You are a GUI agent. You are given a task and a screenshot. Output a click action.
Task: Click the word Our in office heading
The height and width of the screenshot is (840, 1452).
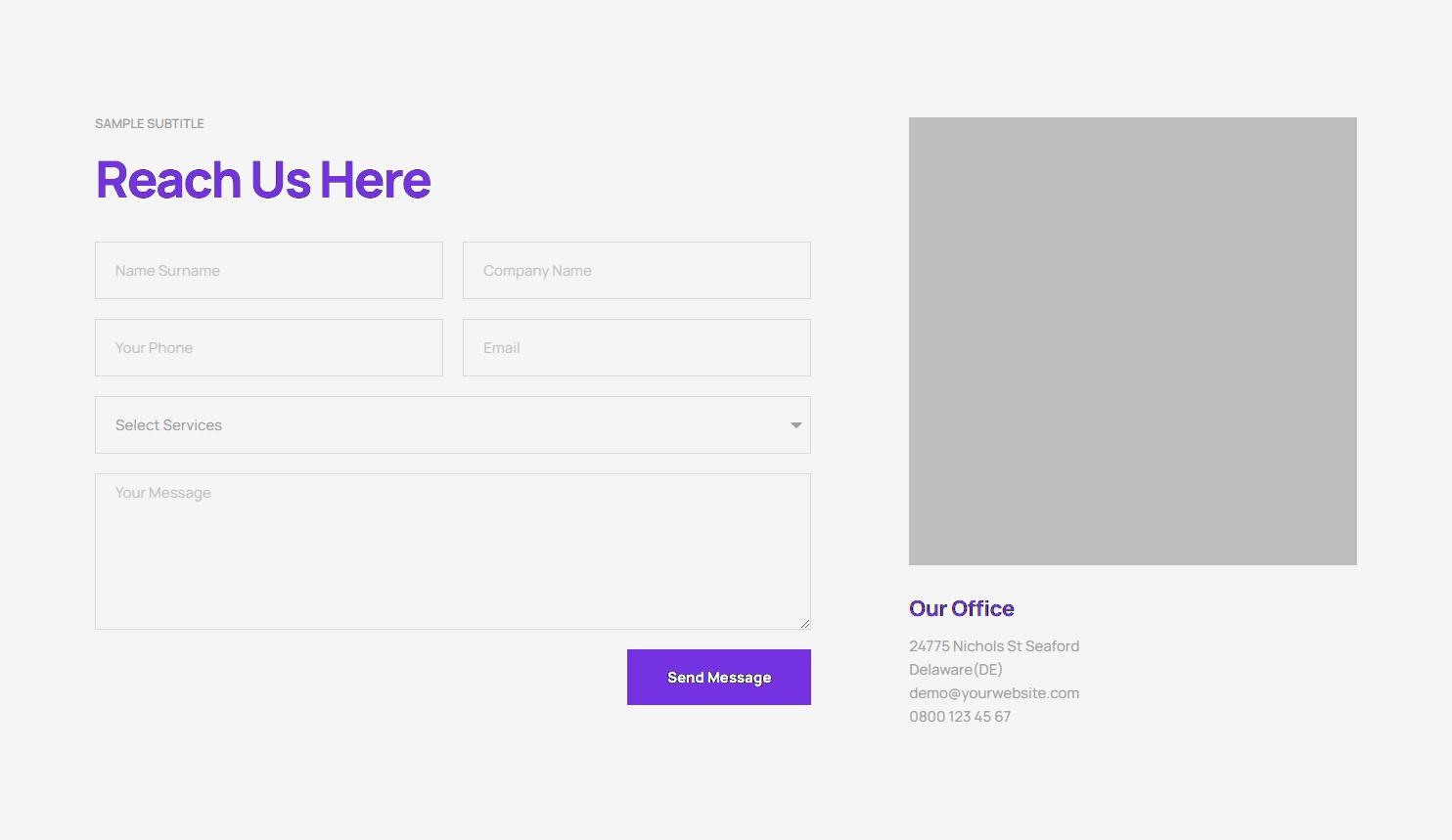[928, 609]
